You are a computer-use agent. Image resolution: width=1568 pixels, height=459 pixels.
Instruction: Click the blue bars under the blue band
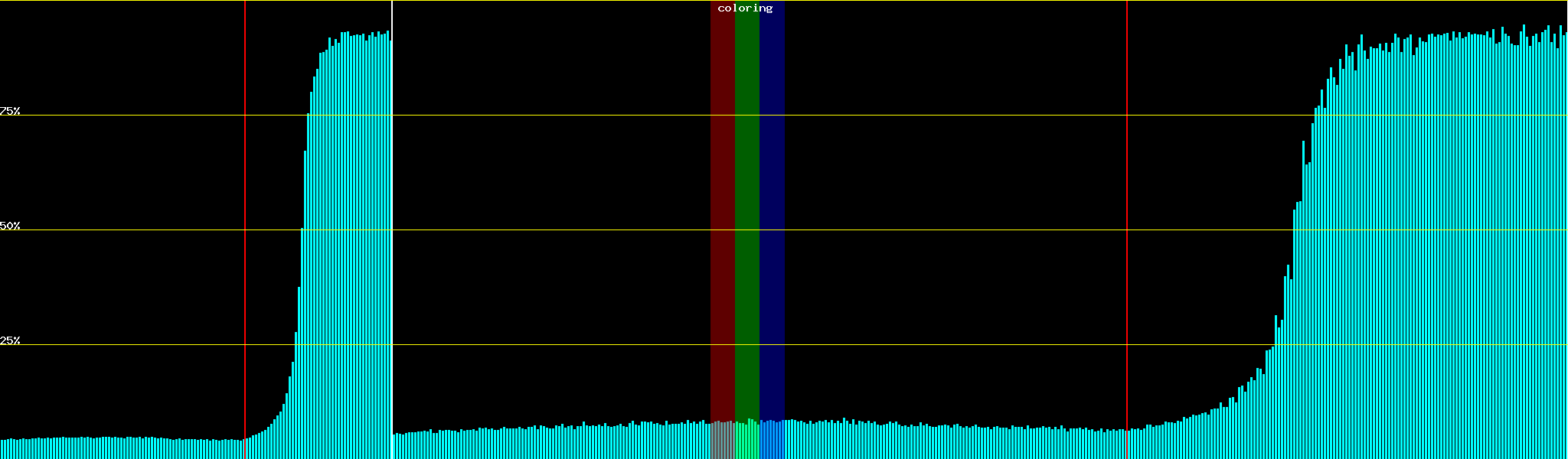(772, 441)
